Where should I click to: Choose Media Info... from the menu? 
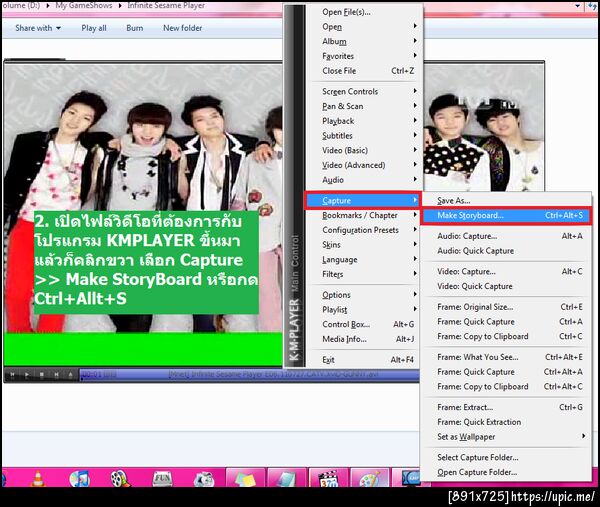(x=364, y=339)
